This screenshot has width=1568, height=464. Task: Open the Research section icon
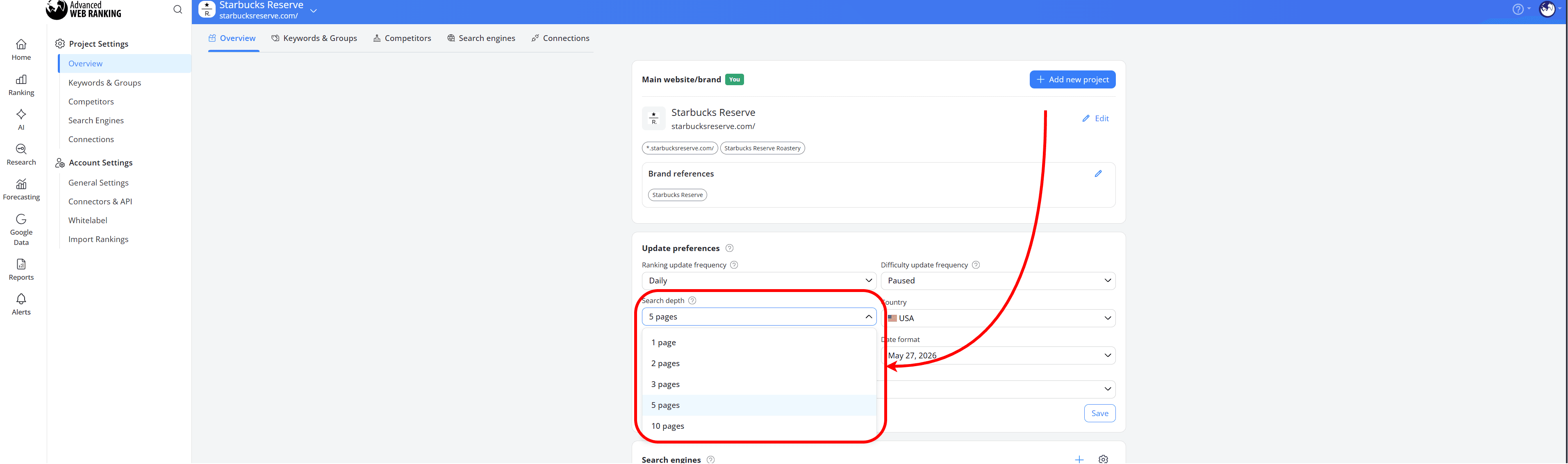(21, 149)
